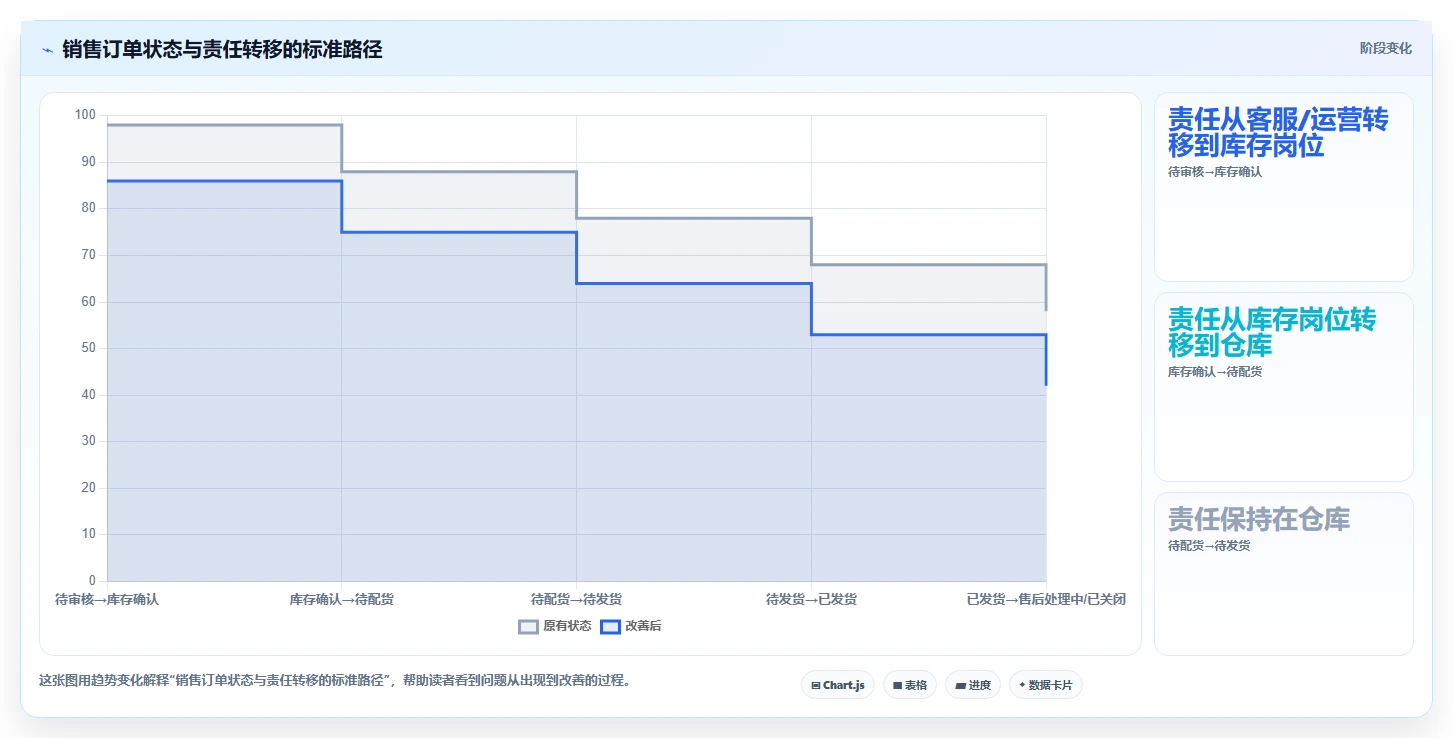Click the diamond icon inside the 数据卡片 tag

click(x=1022, y=686)
